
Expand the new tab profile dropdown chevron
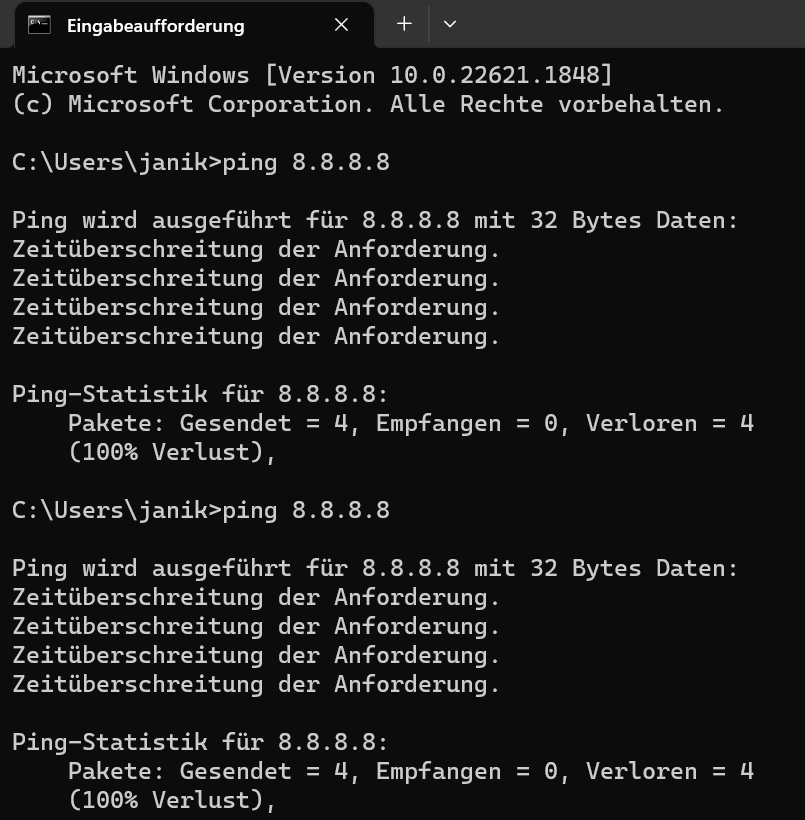tap(450, 24)
